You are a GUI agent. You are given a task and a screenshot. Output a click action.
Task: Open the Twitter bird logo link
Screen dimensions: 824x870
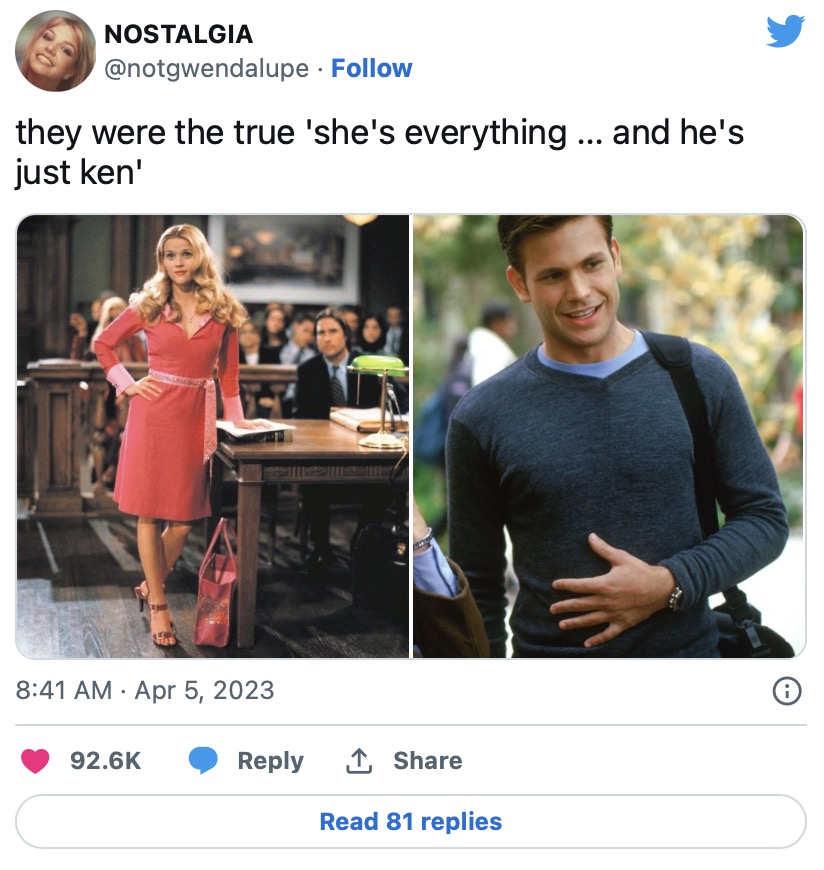785,31
